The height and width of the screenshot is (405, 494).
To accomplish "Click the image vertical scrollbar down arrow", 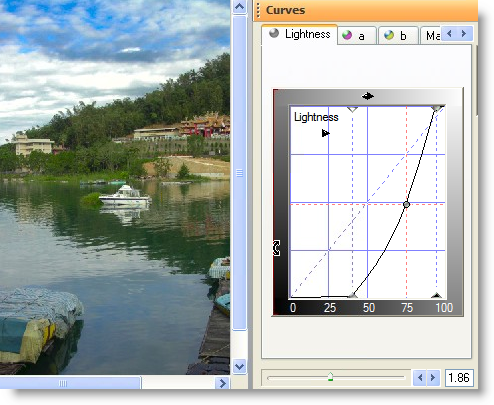I will click(239, 367).
